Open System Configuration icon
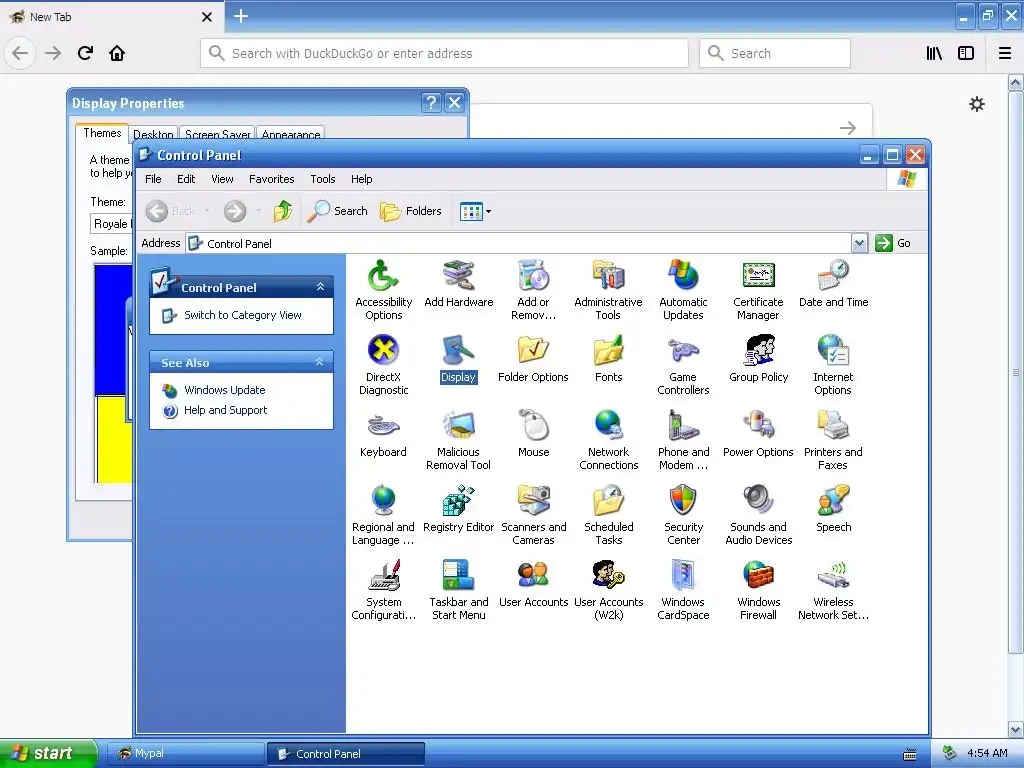Viewport: 1024px width, 768px height. click(x=383, y=590)
